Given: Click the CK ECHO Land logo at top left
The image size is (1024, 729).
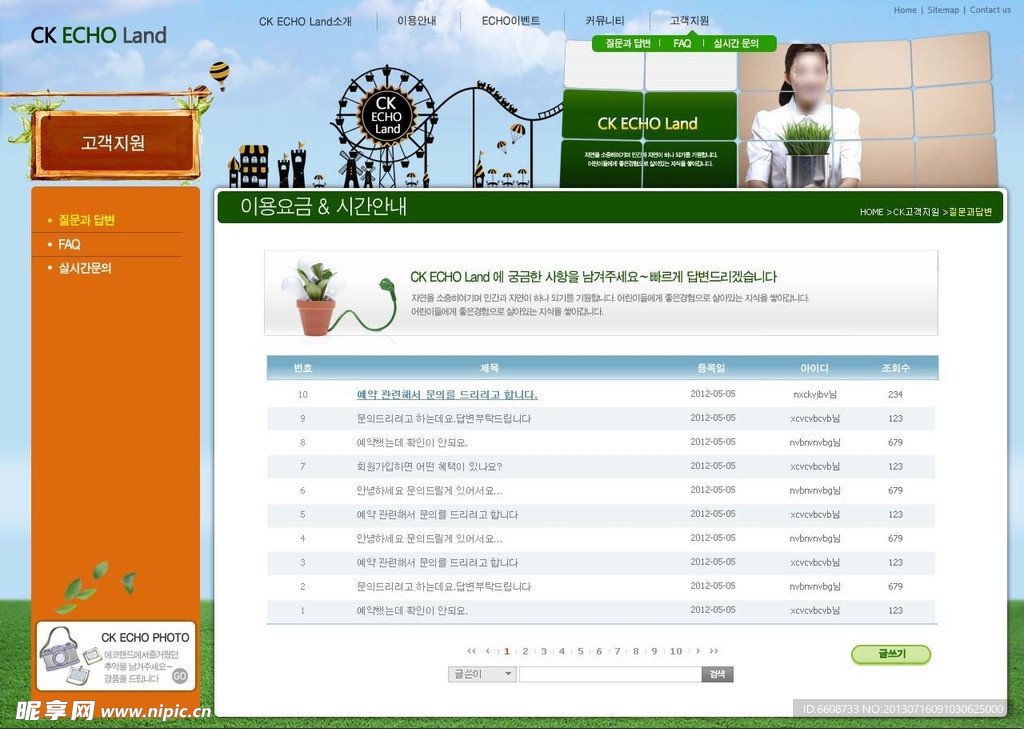Looking at the screenshot, I should (x=98, y=35).
